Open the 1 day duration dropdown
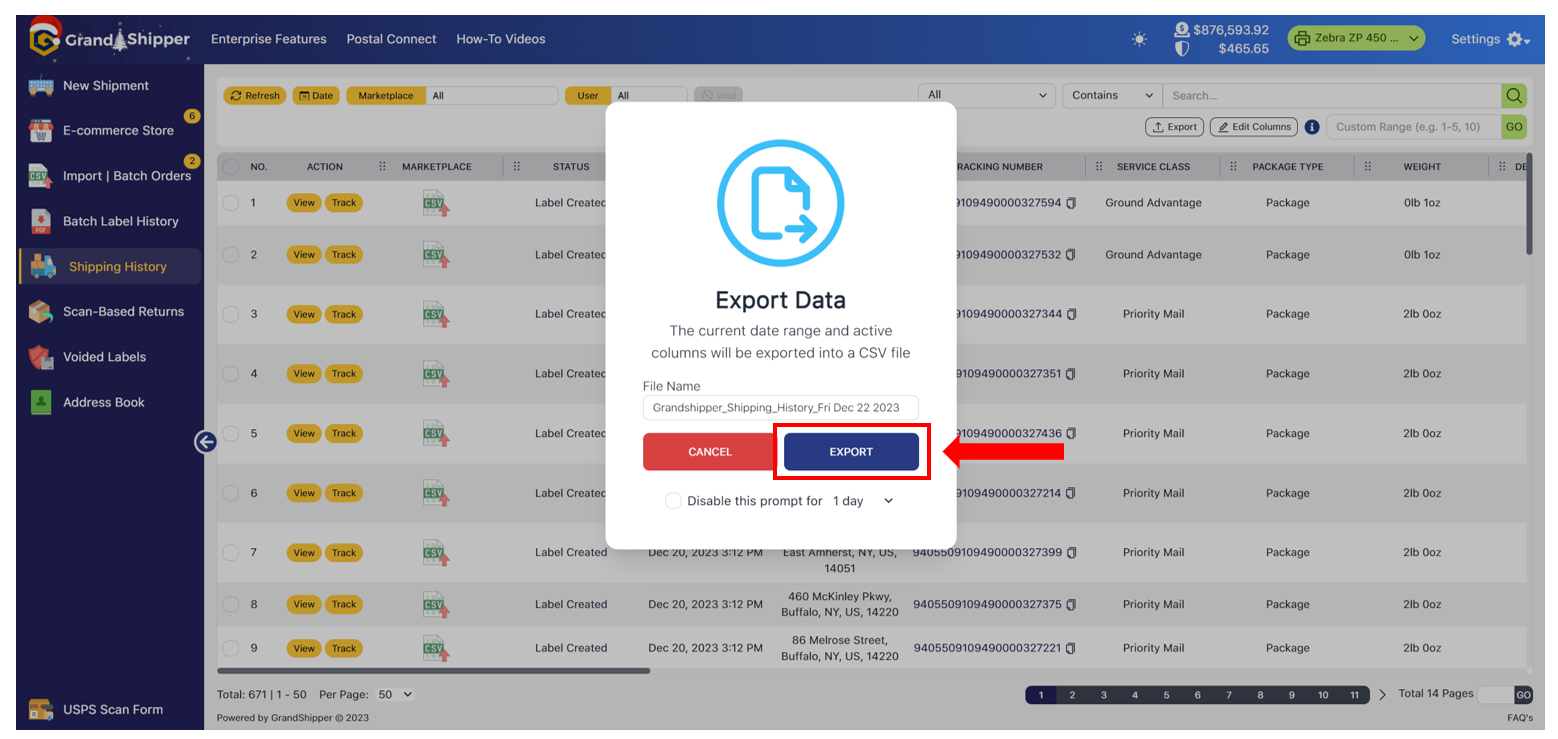The width and height of the screenshot is (1558, 739). [x=862, y=501]
